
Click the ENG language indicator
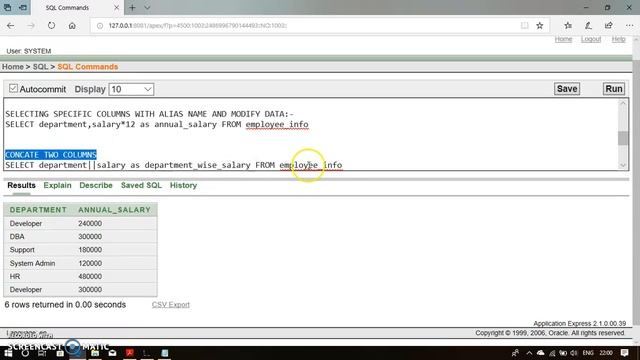click(x=588, y=353)
